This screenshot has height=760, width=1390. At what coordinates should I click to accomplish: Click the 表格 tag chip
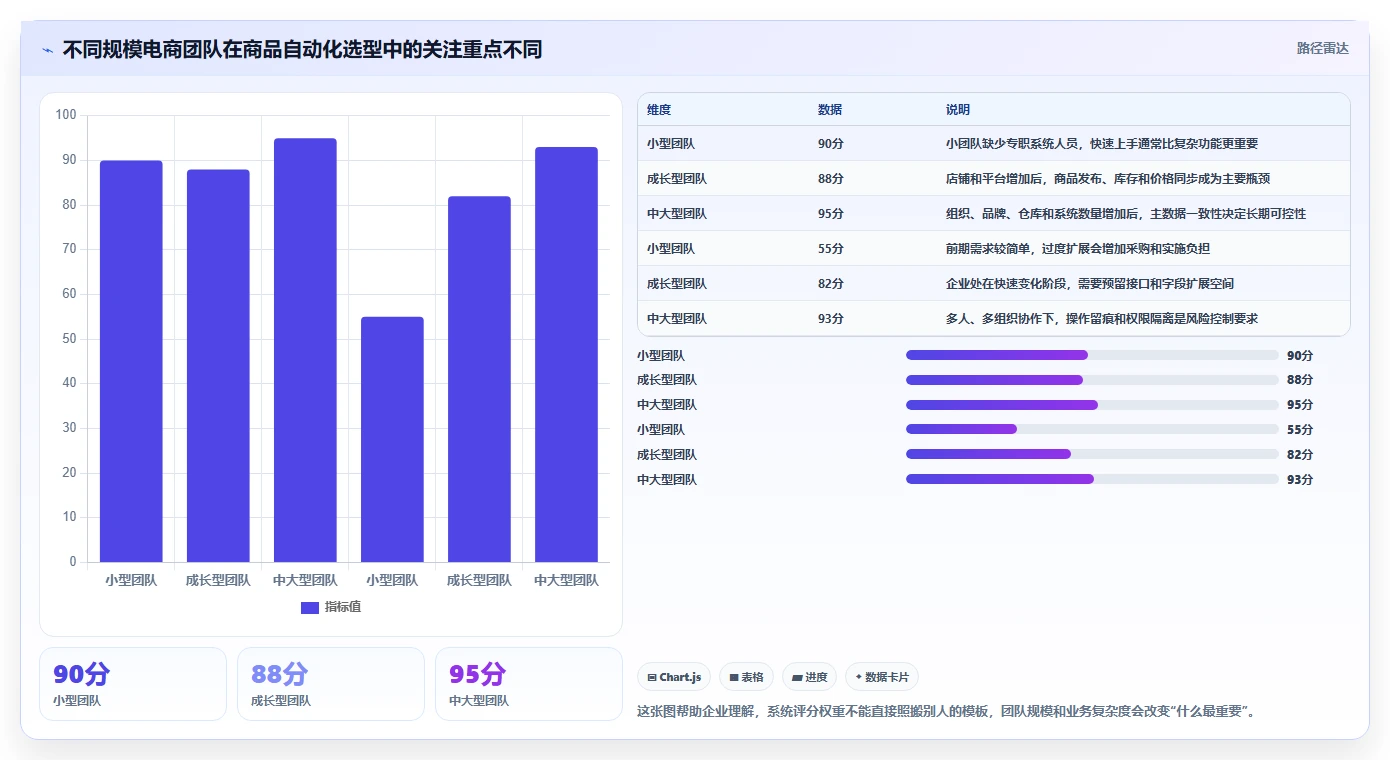coord(746,677)
